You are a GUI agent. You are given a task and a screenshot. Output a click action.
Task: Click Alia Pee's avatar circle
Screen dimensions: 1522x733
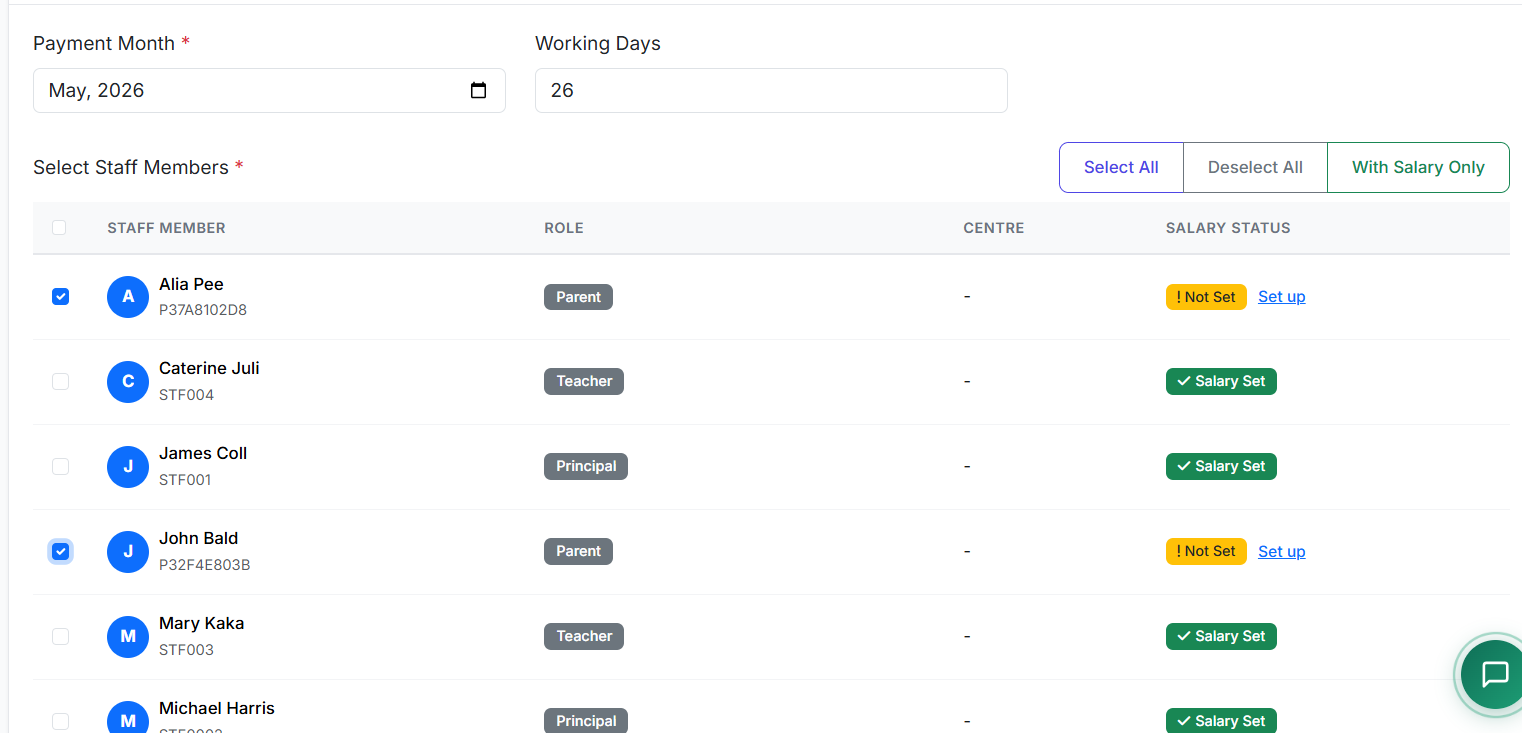coord(128,297)
